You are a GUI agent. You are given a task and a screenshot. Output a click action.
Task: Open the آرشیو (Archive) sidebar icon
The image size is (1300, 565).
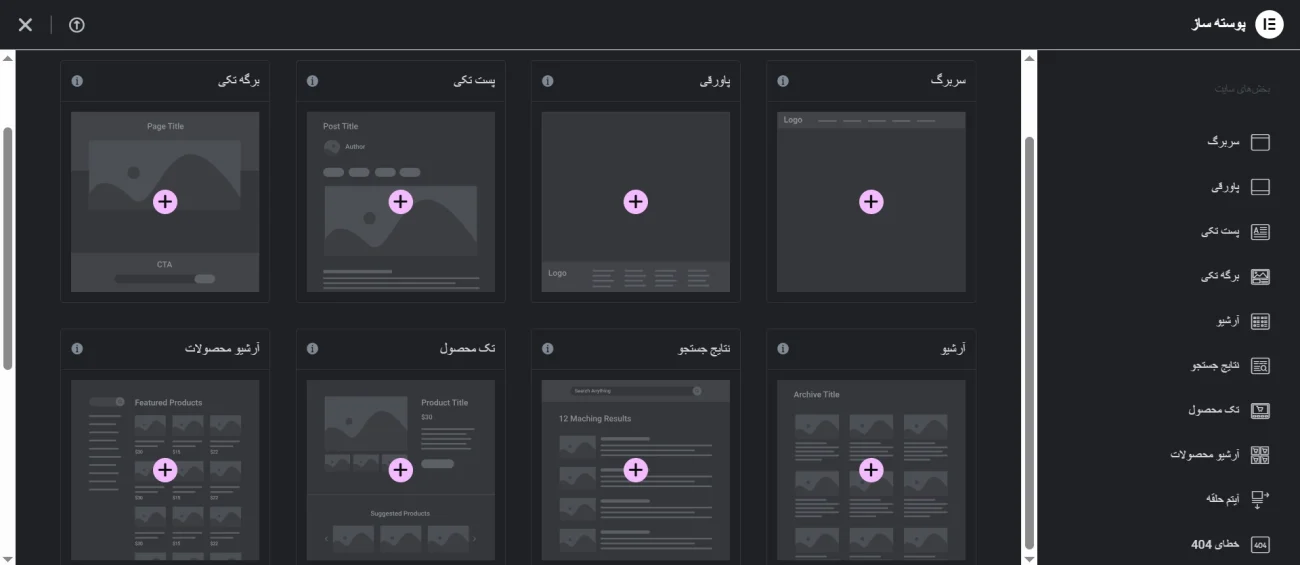point(1260,321)
